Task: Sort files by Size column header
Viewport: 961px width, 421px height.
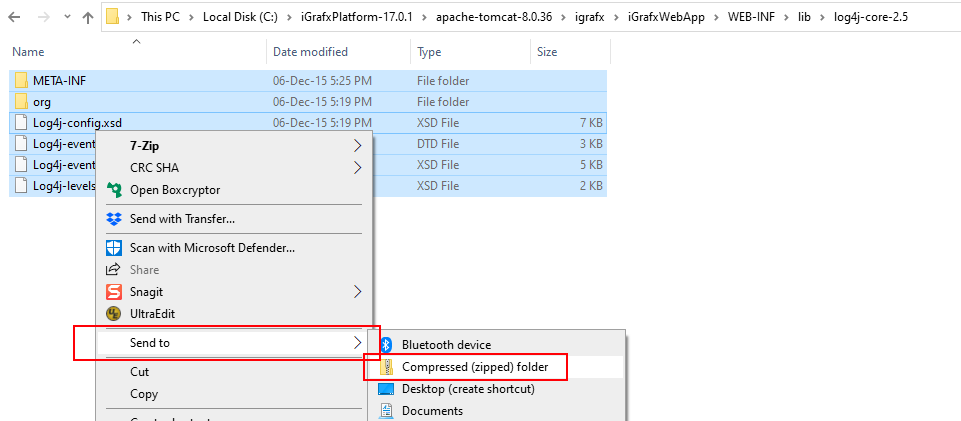Action: point(547,52)
